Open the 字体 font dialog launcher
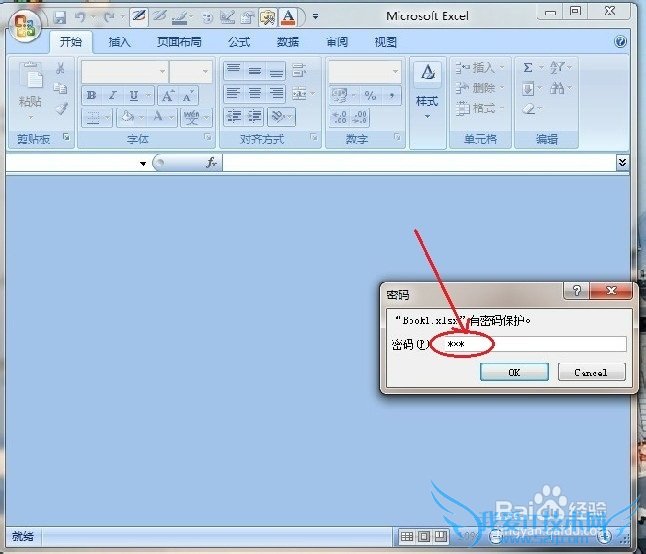The image size is (646, 554). tap(207, 137)
